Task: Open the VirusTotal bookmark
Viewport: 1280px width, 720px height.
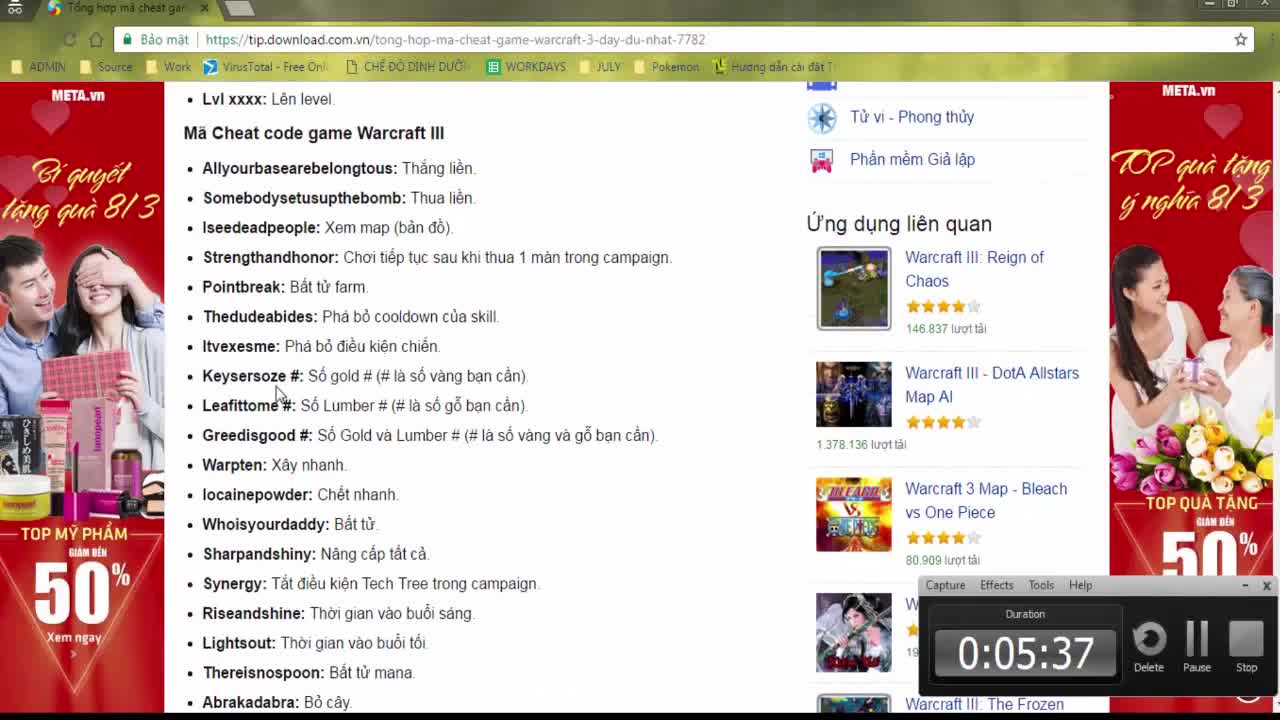Action: pyautogui.click(x=265, y=67)
